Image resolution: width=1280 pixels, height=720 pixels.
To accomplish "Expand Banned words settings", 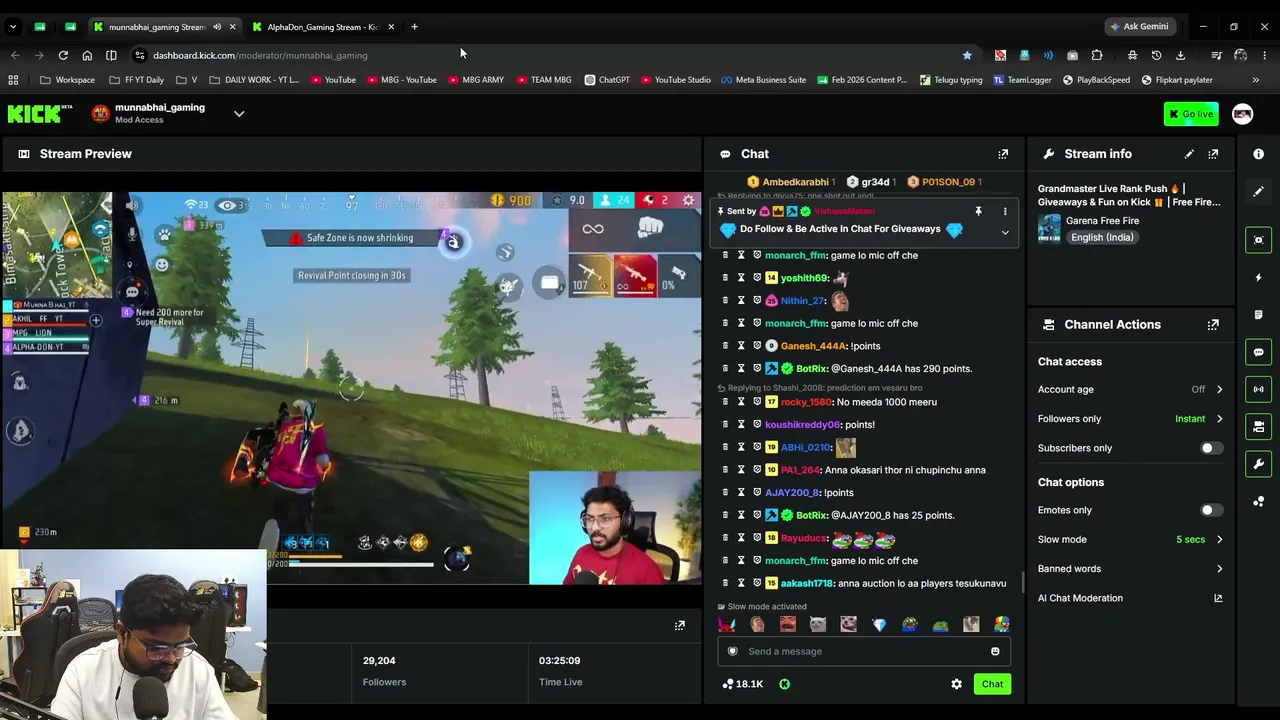I will 1219,569.
